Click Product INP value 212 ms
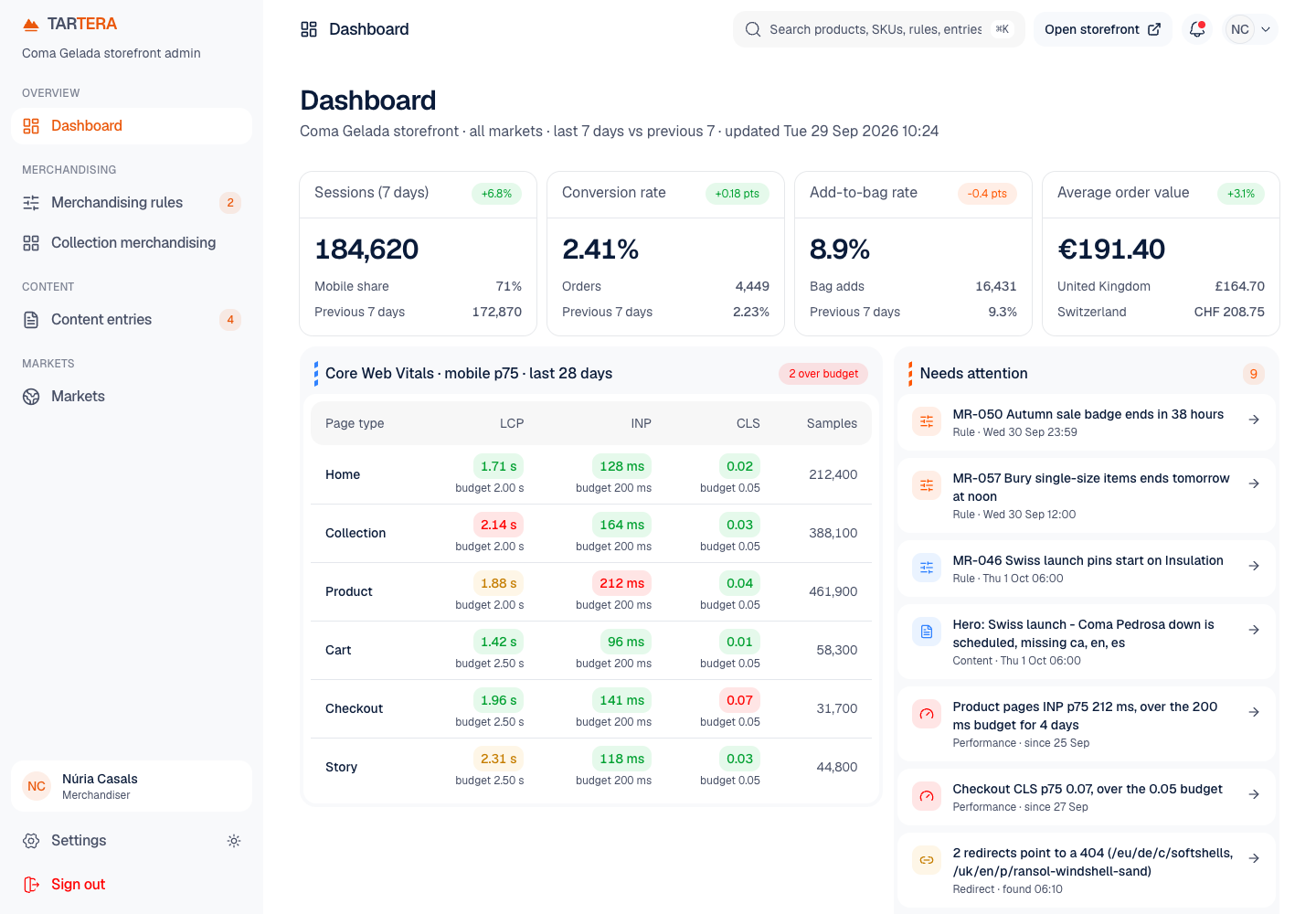The image size is (1316, 914). tap(622, 583)
